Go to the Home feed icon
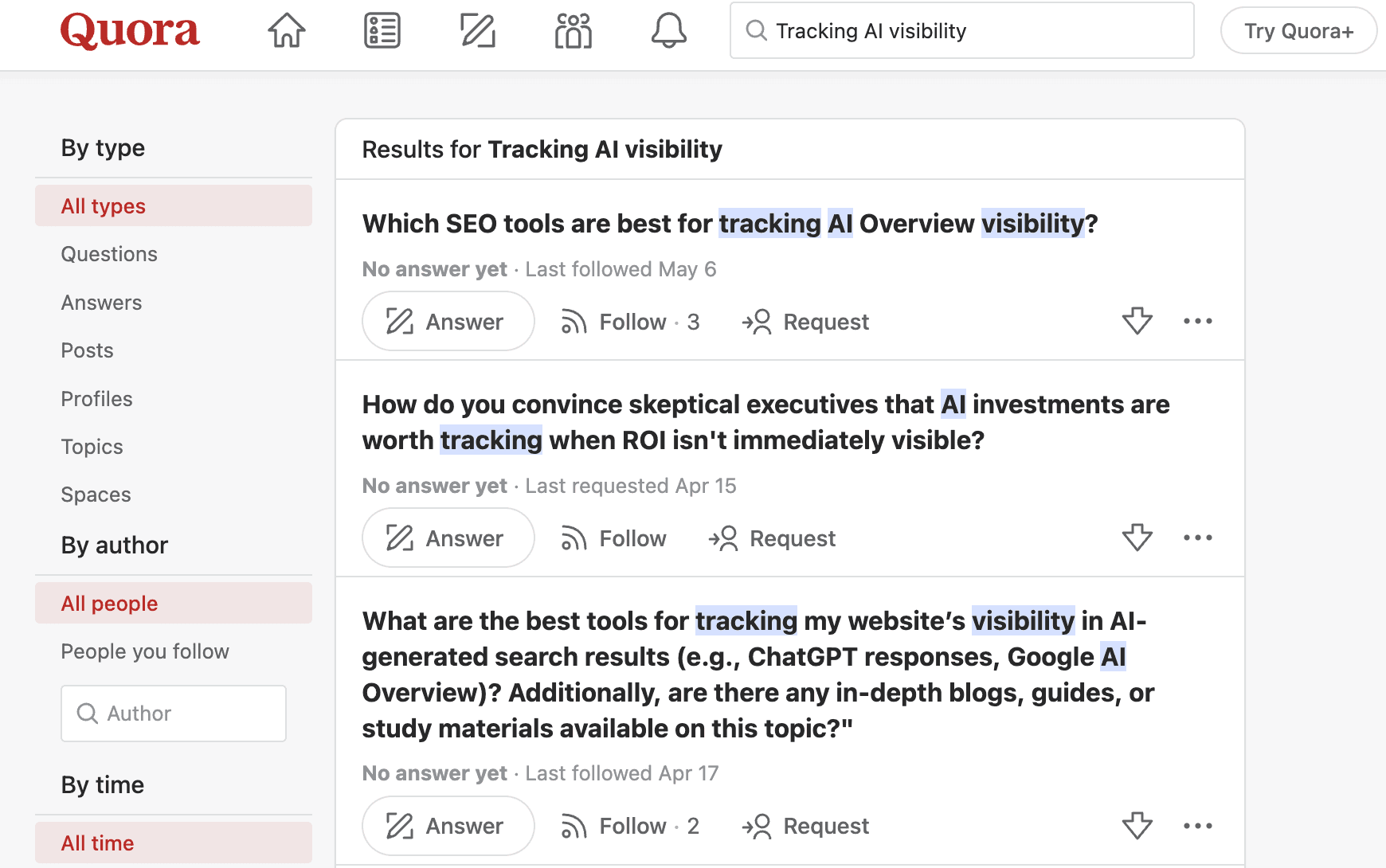Viewport: 1386px width, 868px height. pyautogui.click(x=287, y=31)
